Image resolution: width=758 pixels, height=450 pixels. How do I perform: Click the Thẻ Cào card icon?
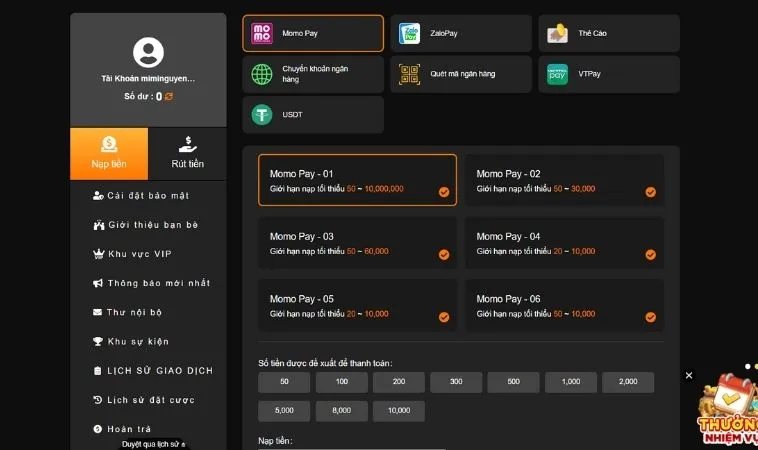(557, 33)
